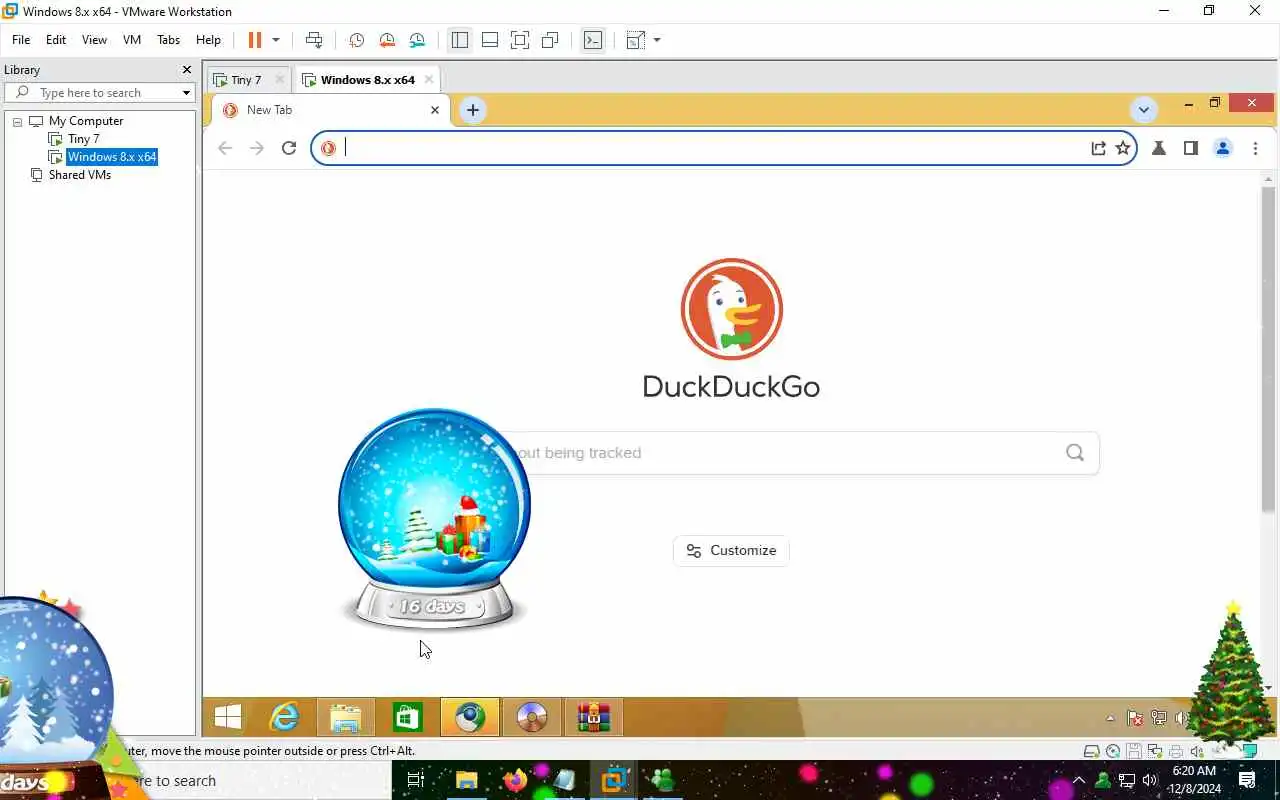Click the VMware CD/DVD status icon
The image size is (1280, 800).
click(1113, 751)
